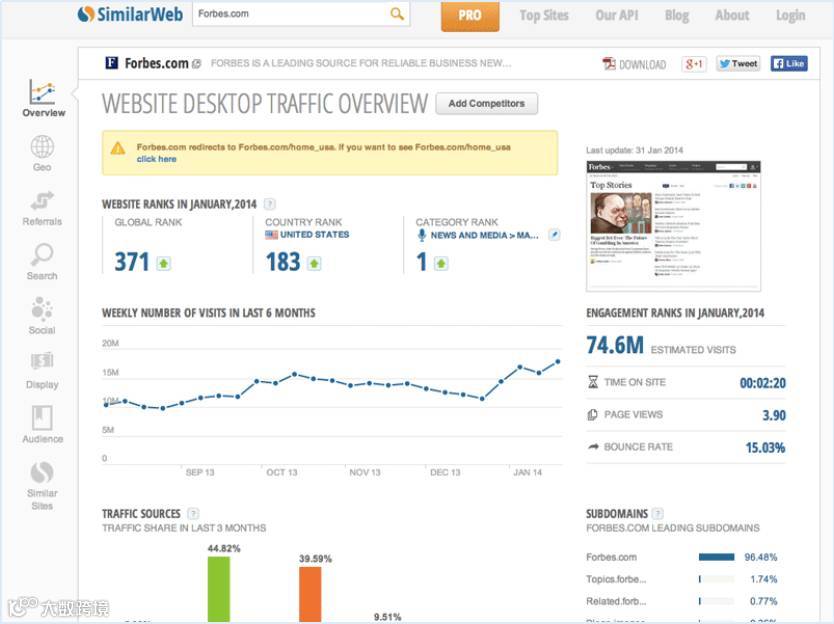Screen dimensions: 834x624
Task: Click the 00:02:20 time on site value
Action: pos(762,383)
